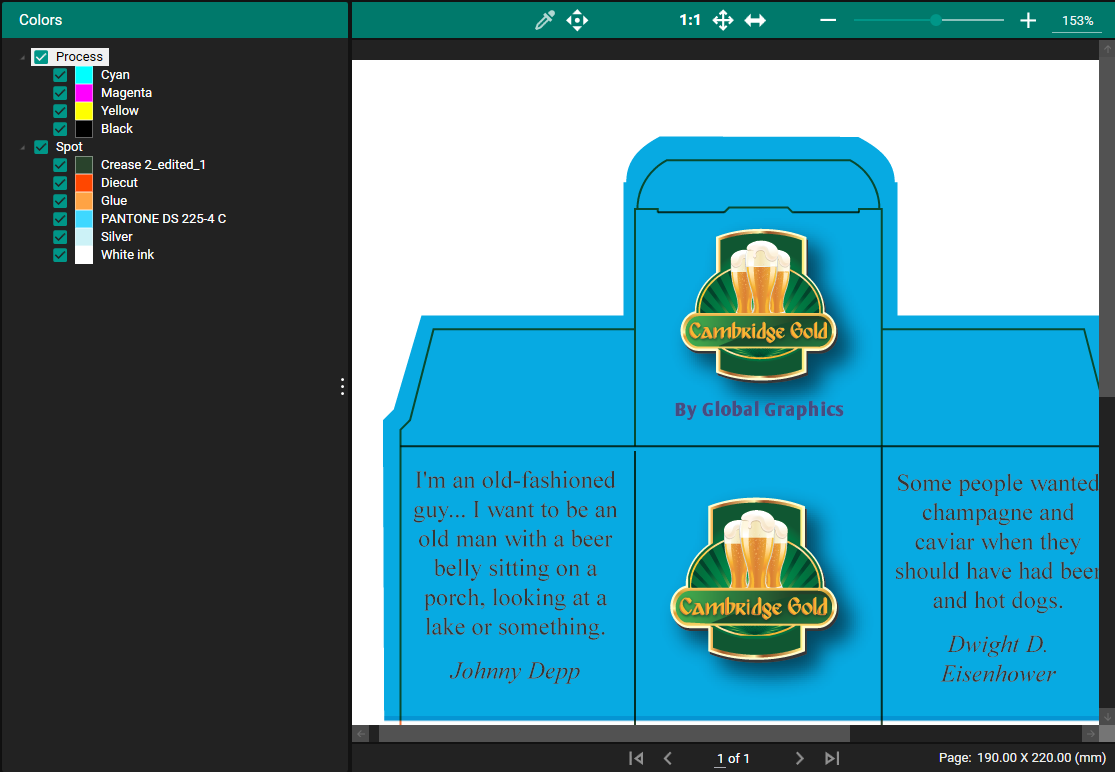Select PANTONE DS 225-4 C entry
1115x772 pixels.
(x=163, y=219)
